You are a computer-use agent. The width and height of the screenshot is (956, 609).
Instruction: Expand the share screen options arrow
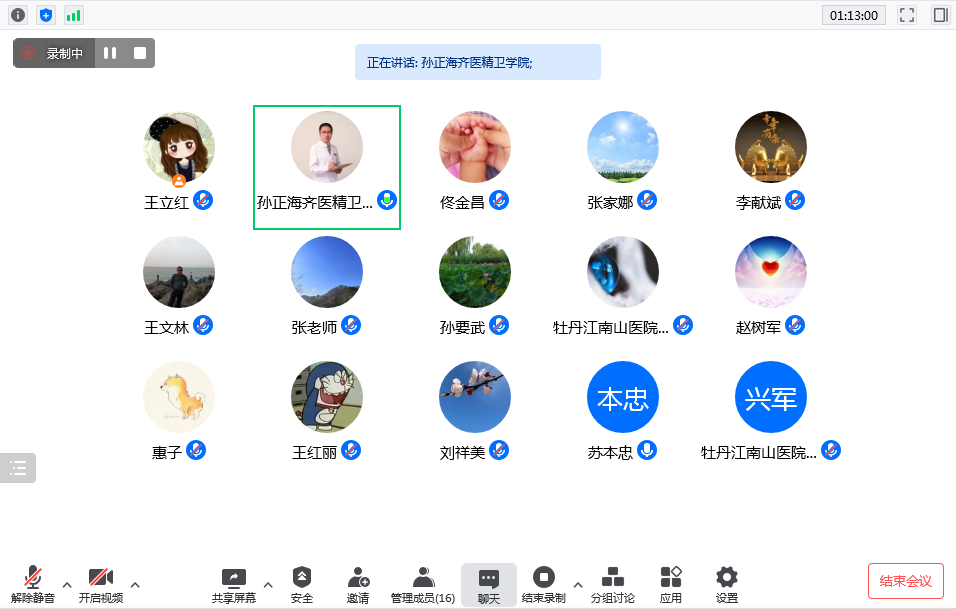[267, 584]
